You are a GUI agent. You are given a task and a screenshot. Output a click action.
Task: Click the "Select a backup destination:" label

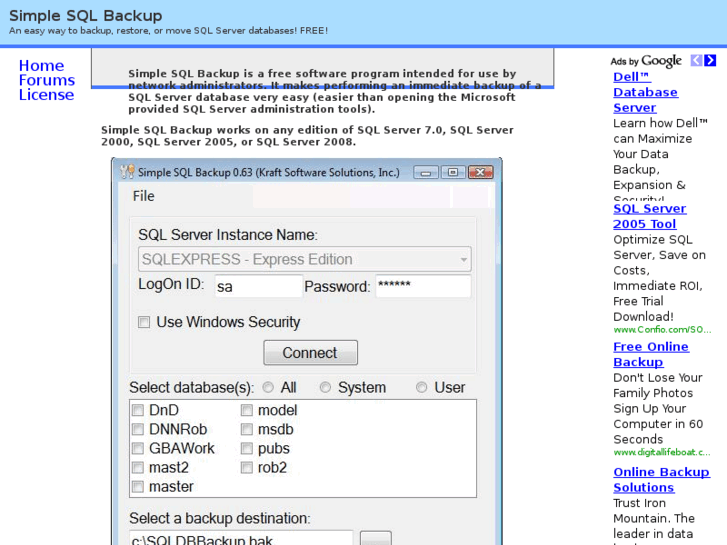220,518
